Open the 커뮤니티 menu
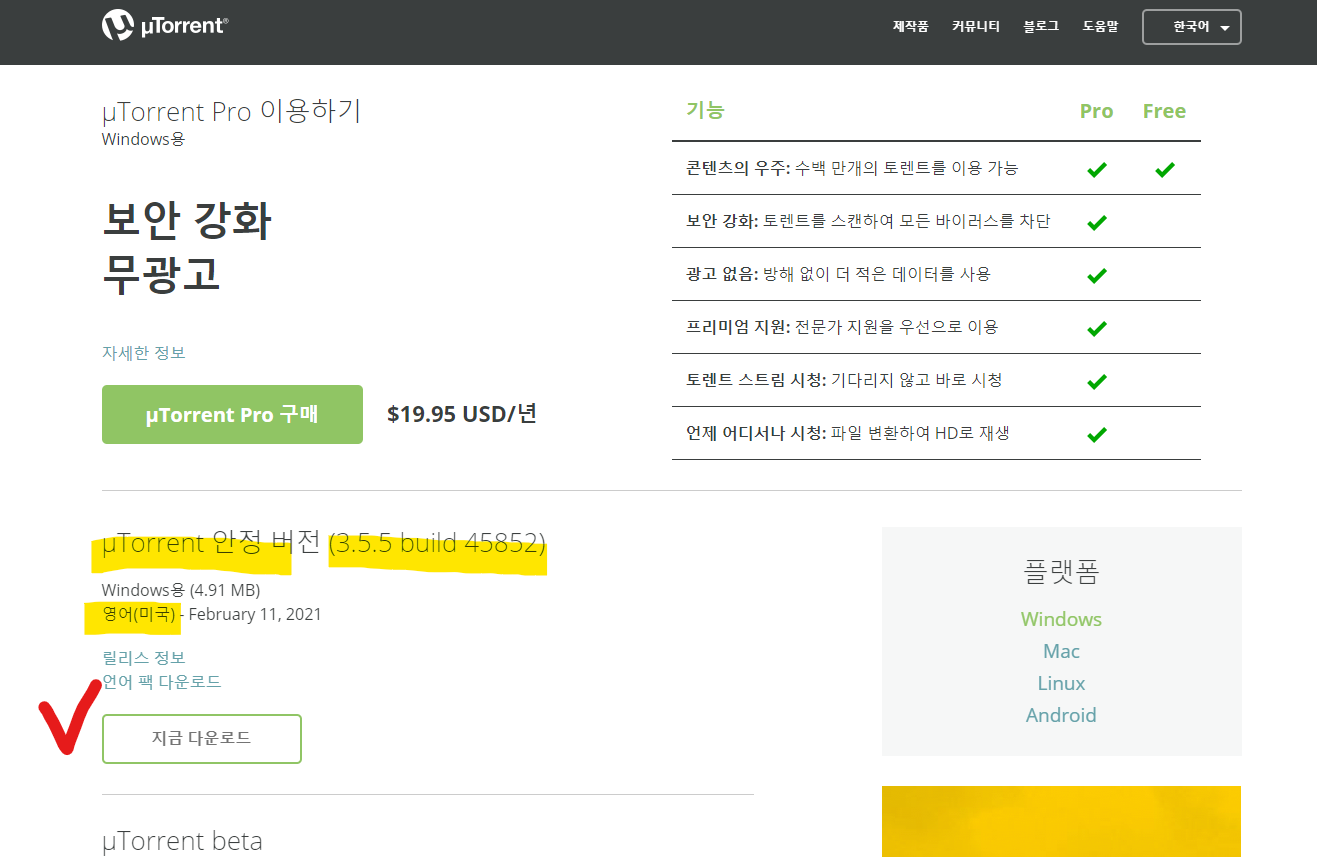Screen dimensions: 1317x857 (x=976, y=27)
